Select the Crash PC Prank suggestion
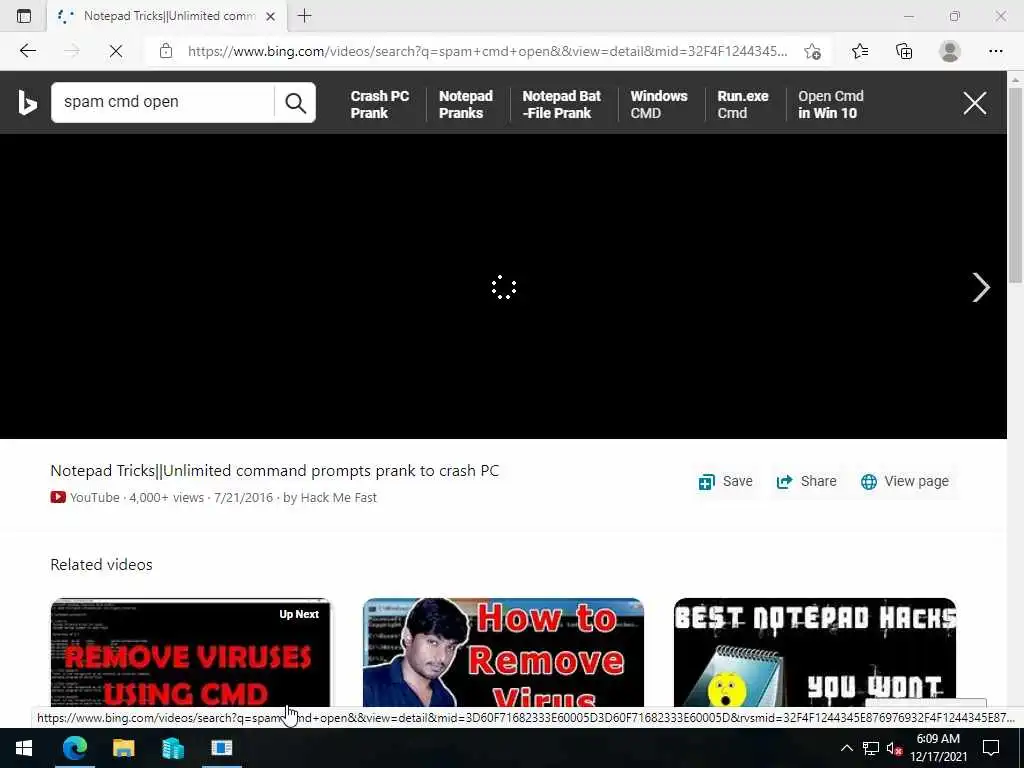The width and height of the screenshot is (1024, 768). click(x=379, y=104)
